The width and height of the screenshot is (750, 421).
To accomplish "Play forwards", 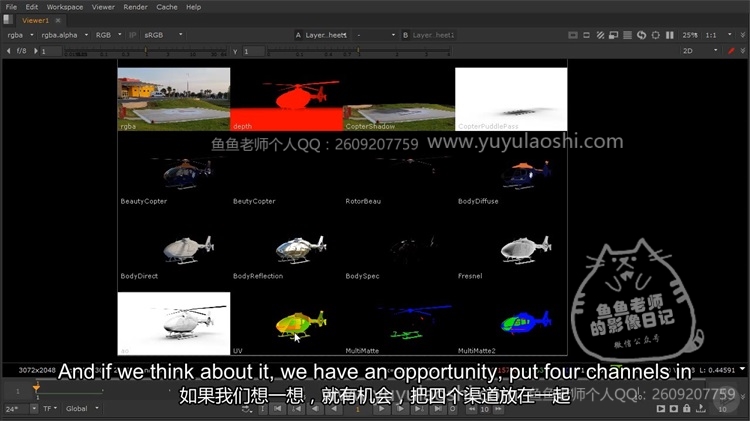I will [x=381, y=409].
